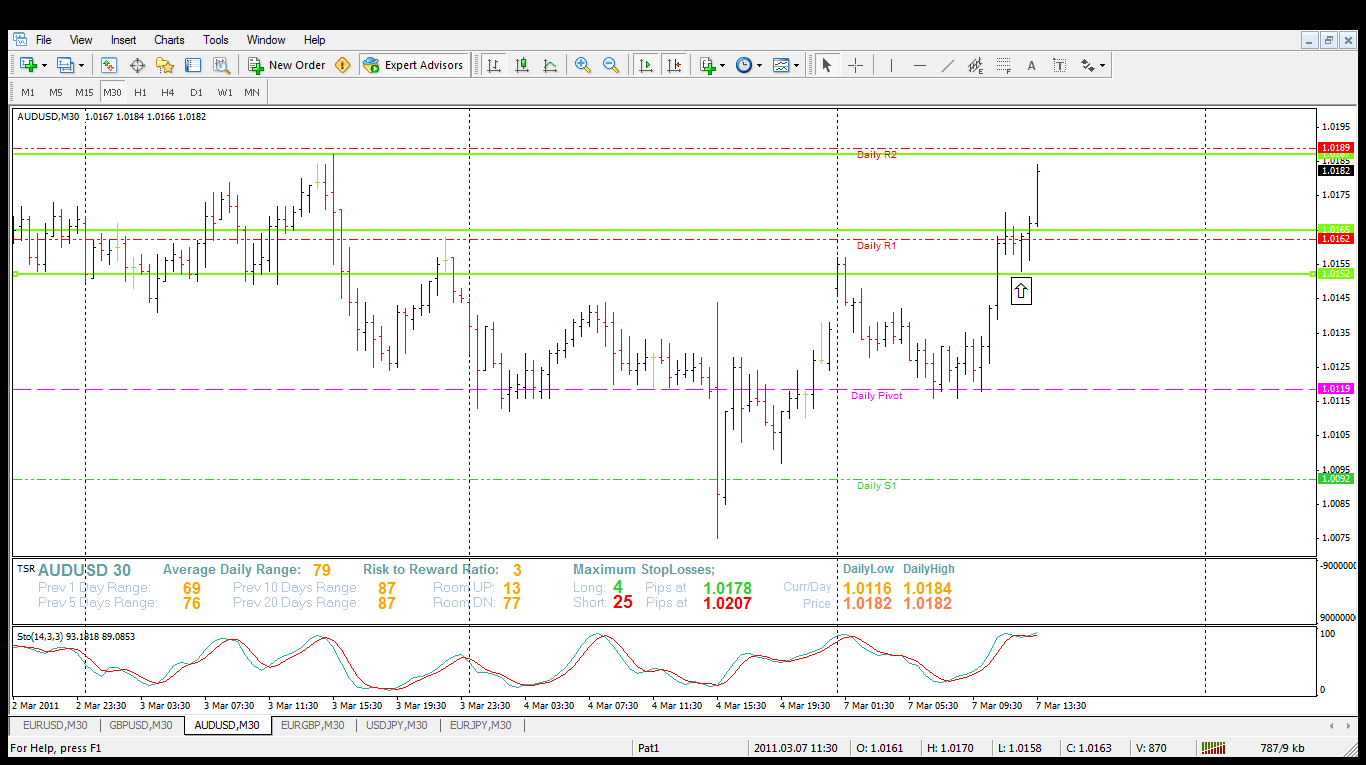Open the File menu
This screenshot has width=1366, height=765.
coord(44,40)
